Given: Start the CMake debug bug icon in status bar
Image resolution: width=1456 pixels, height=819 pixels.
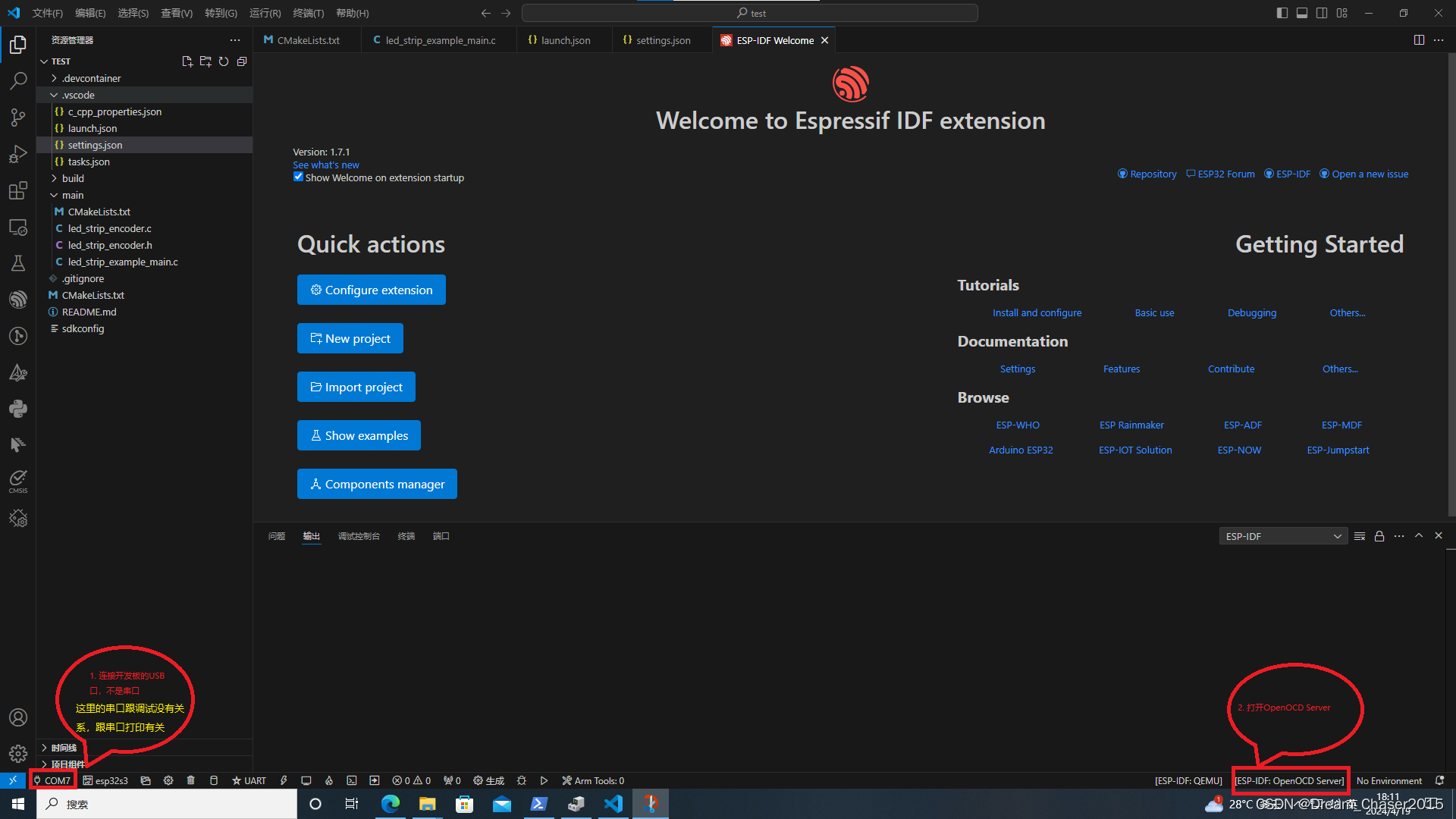Looking at the screenshot, I should click(522, 780).
